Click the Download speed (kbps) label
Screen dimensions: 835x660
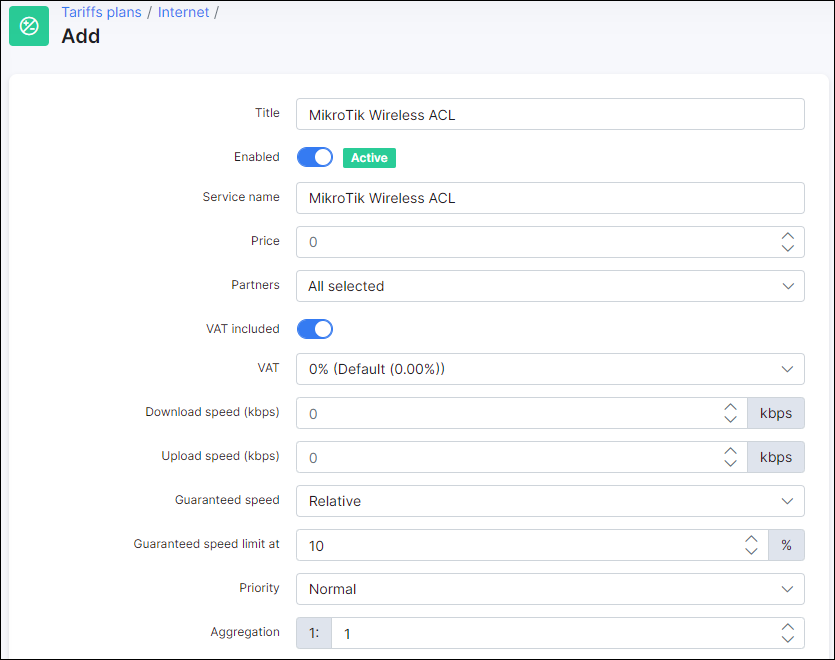(212, 412)
